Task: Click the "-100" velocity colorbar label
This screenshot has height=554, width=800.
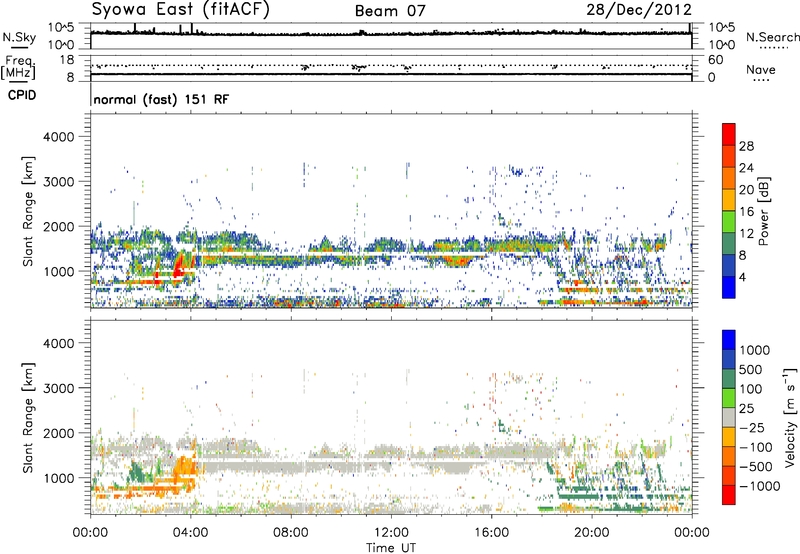Action: pos(756,447)
